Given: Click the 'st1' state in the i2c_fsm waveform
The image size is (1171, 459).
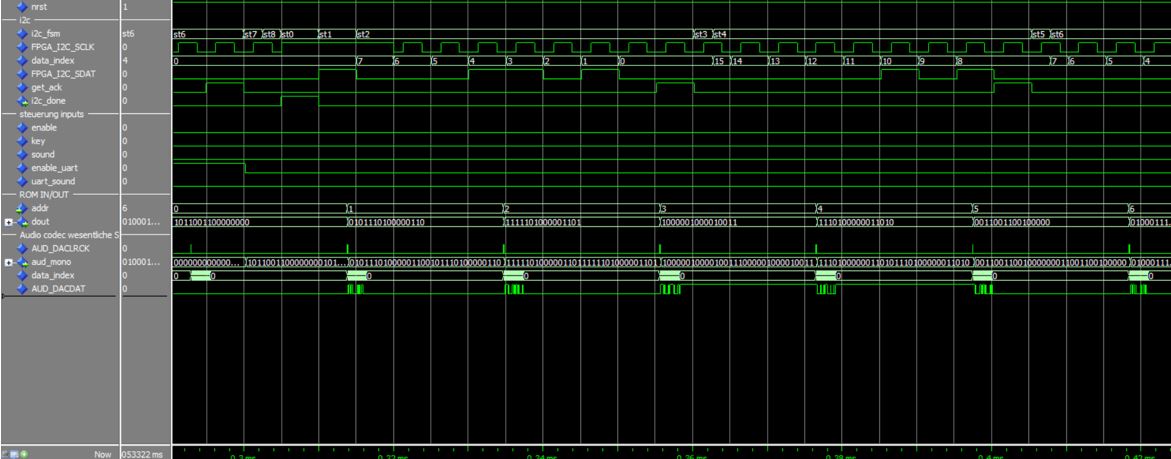Looking at the screenshot, I should 326,34.
